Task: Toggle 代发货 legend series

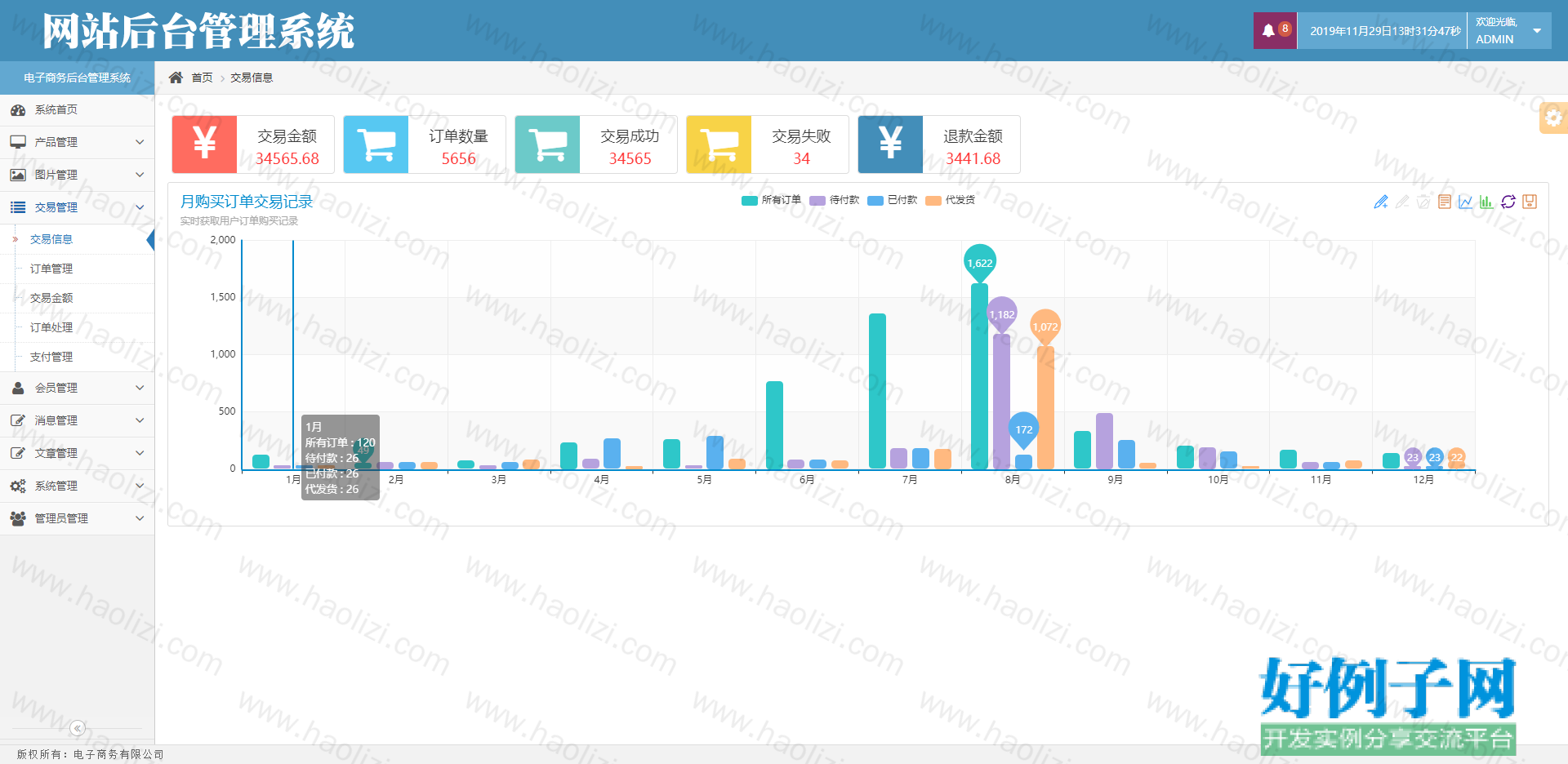Action: point(951,200)
